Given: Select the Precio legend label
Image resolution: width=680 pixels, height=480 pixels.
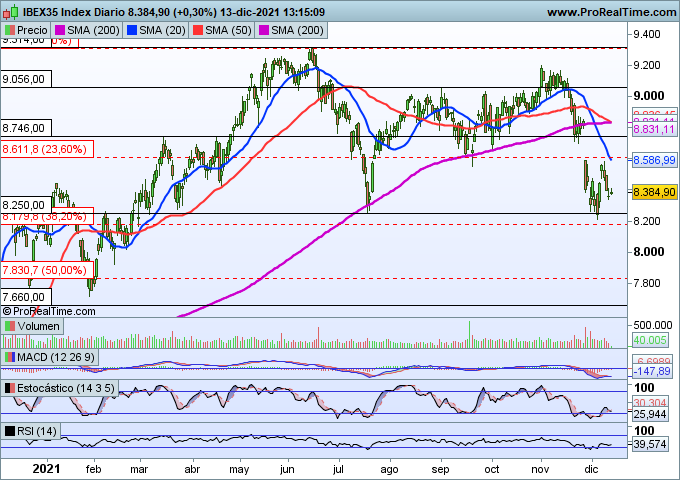Looking at the screenshot, I should [x=32, y=30].
